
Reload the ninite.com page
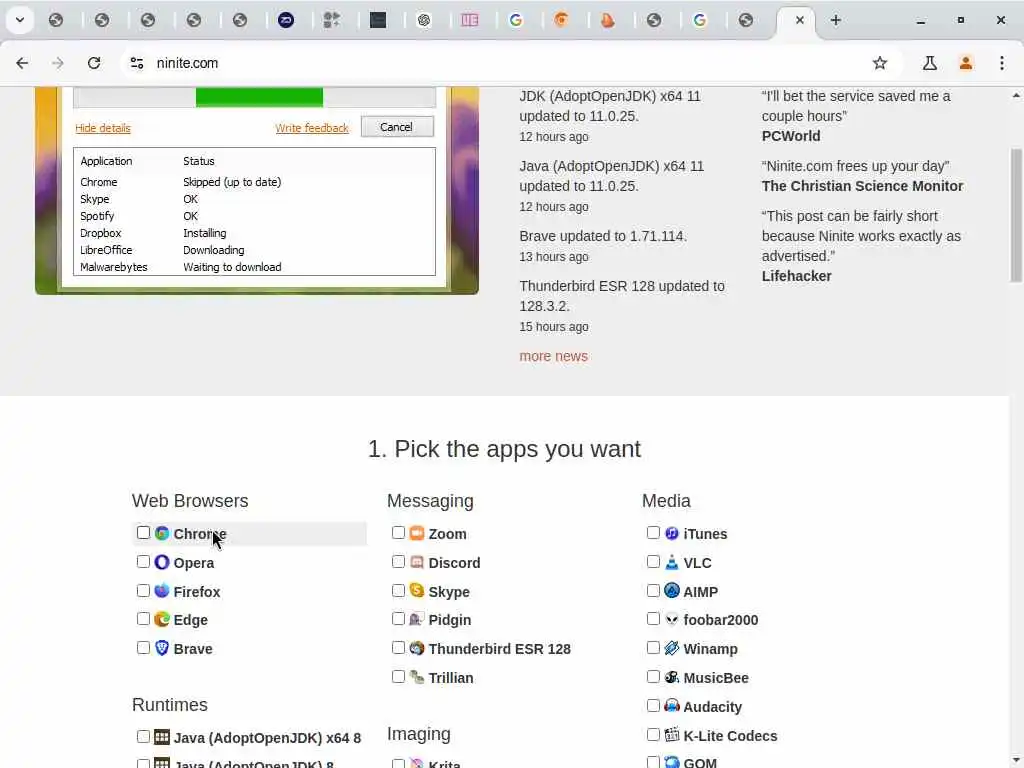pyautogui.click(x=94, y=63)
